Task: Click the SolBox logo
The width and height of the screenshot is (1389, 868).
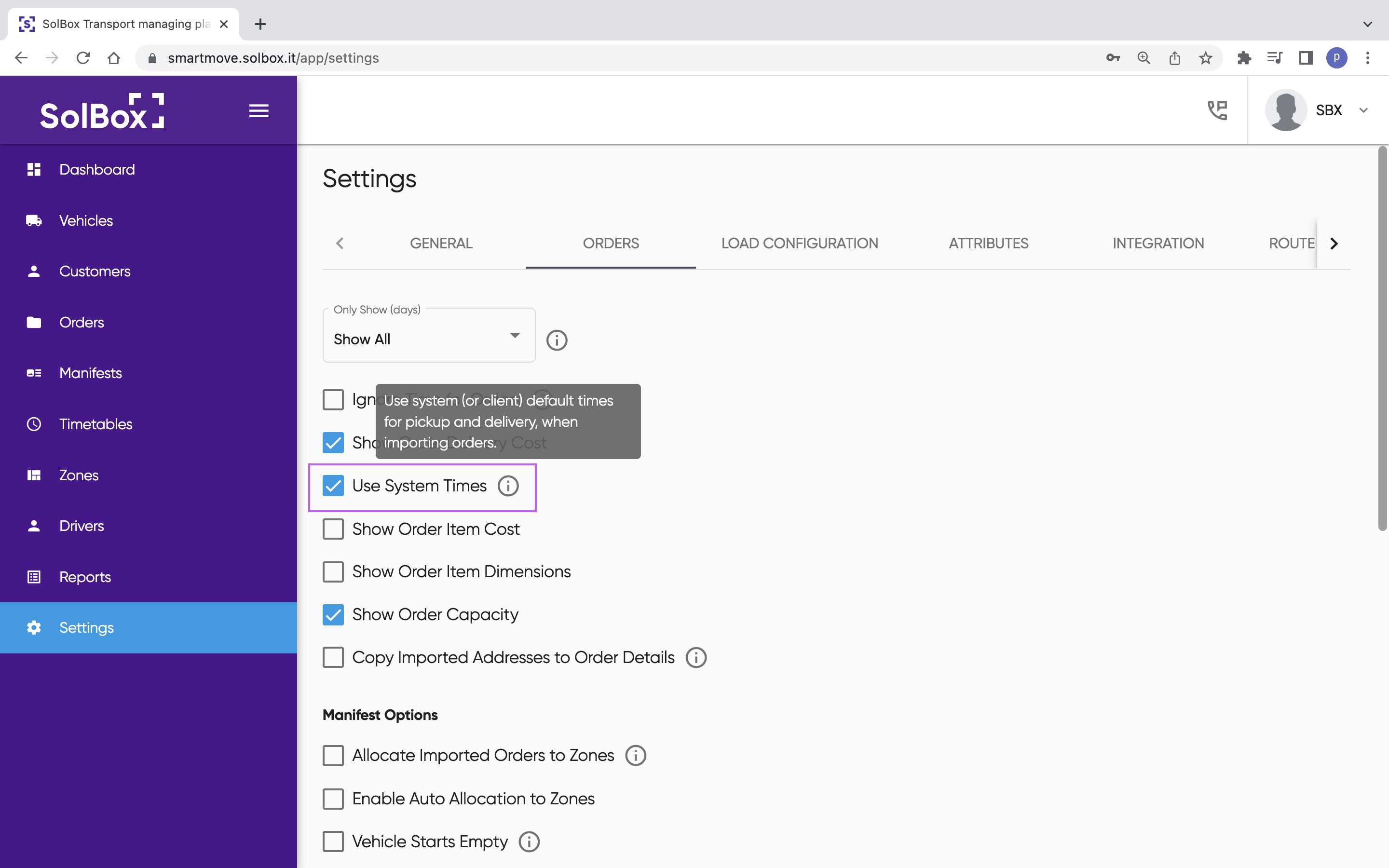Action: coord(102,111)
